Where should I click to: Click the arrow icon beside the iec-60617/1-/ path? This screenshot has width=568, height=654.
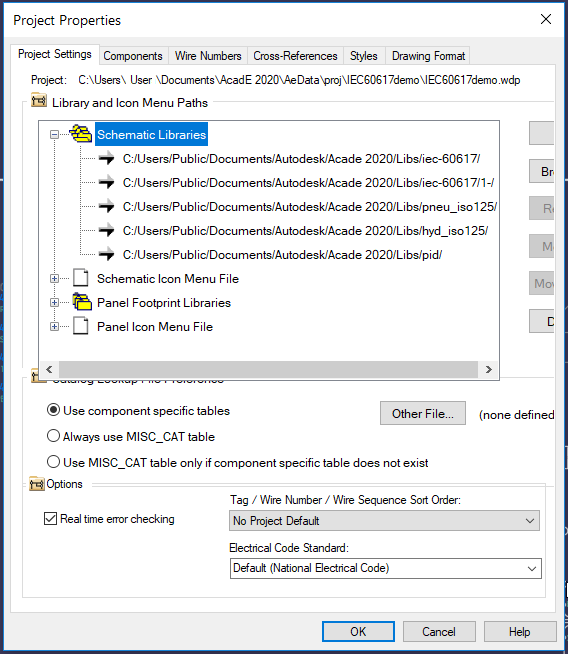click(106, 182)
